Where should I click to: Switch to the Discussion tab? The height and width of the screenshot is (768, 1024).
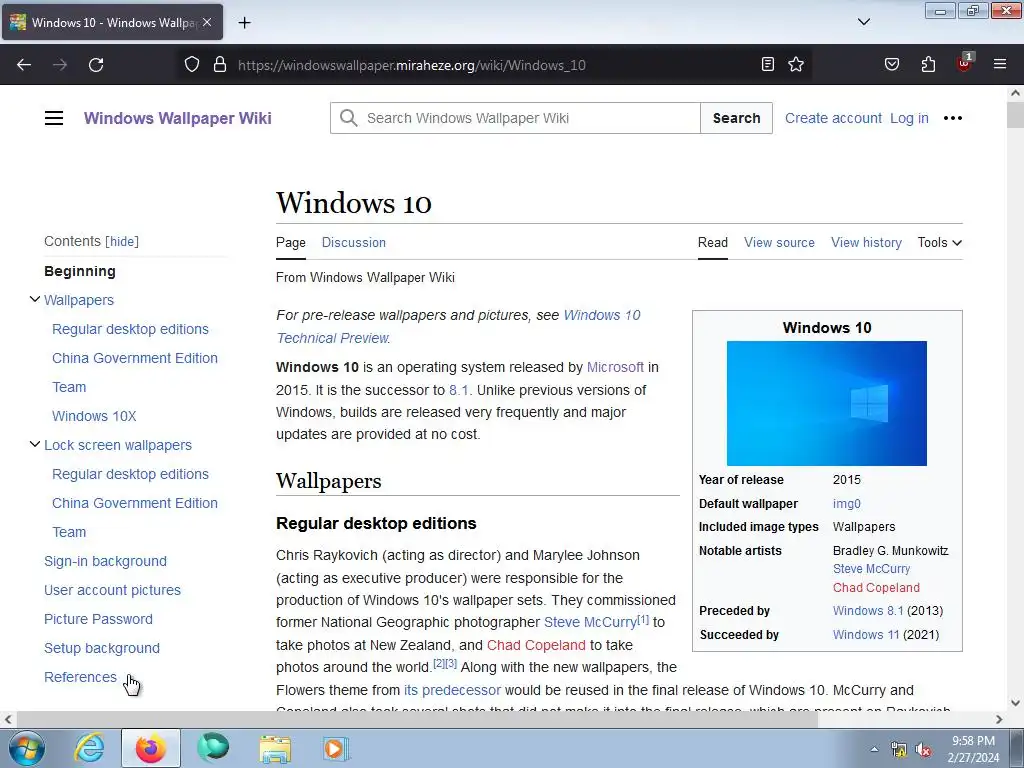coord(353,242)
